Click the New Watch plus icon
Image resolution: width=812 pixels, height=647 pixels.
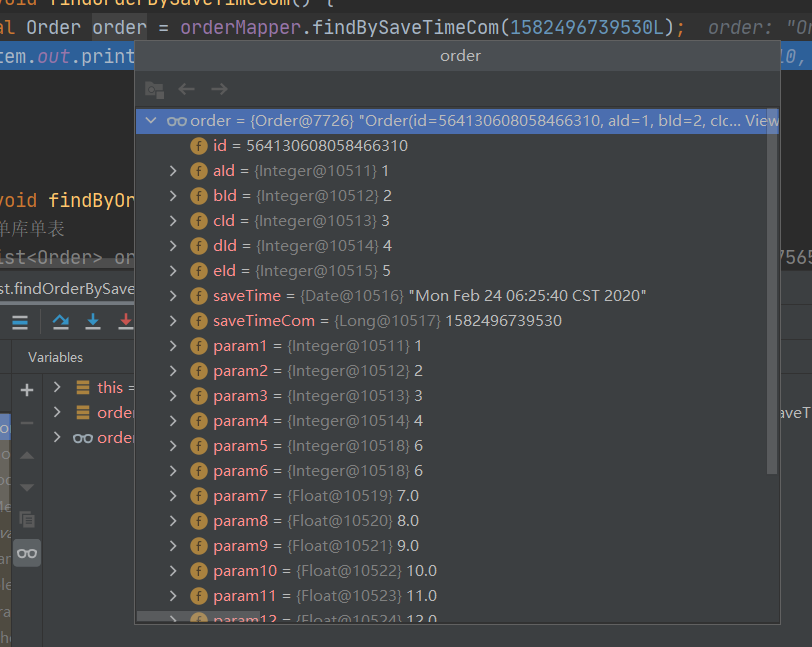[x=27, y=390]
